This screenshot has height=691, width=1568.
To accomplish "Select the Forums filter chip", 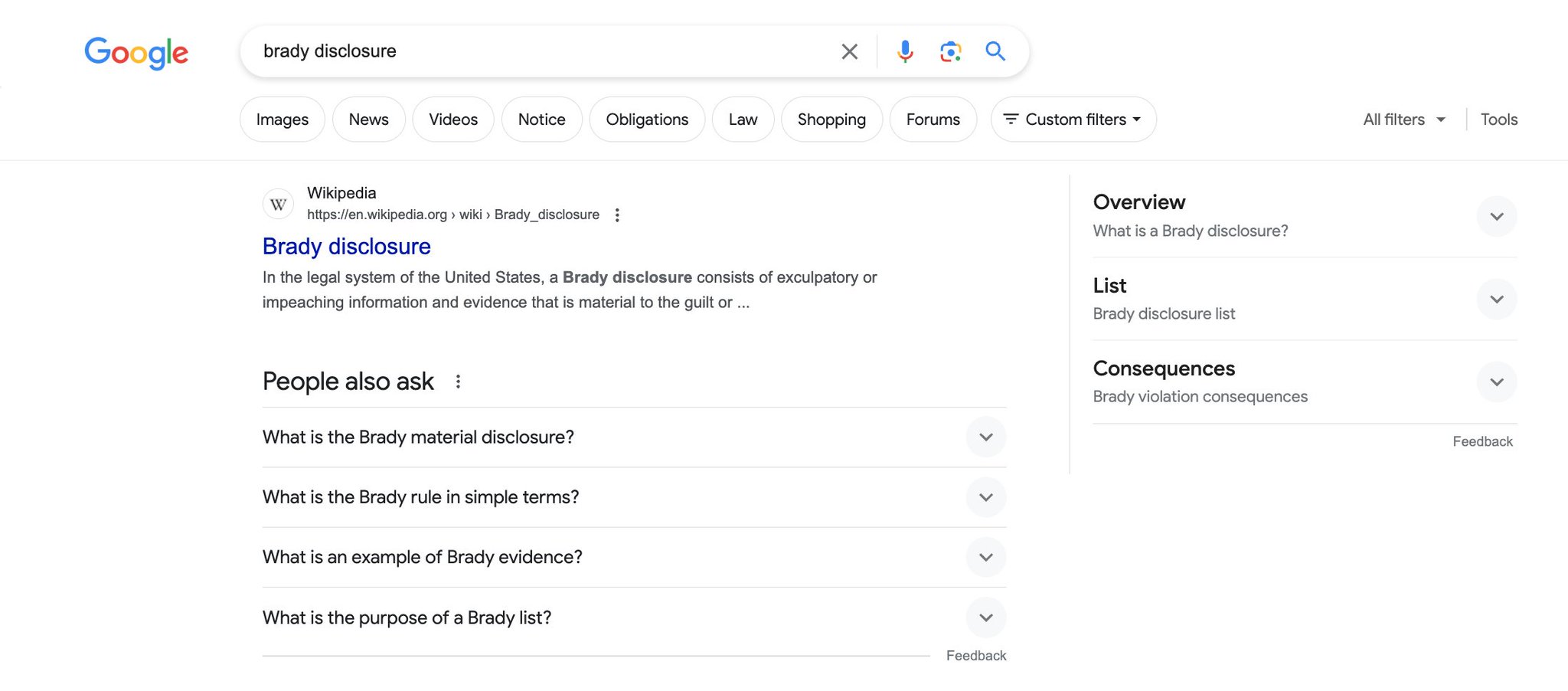I will pos(933,120).
